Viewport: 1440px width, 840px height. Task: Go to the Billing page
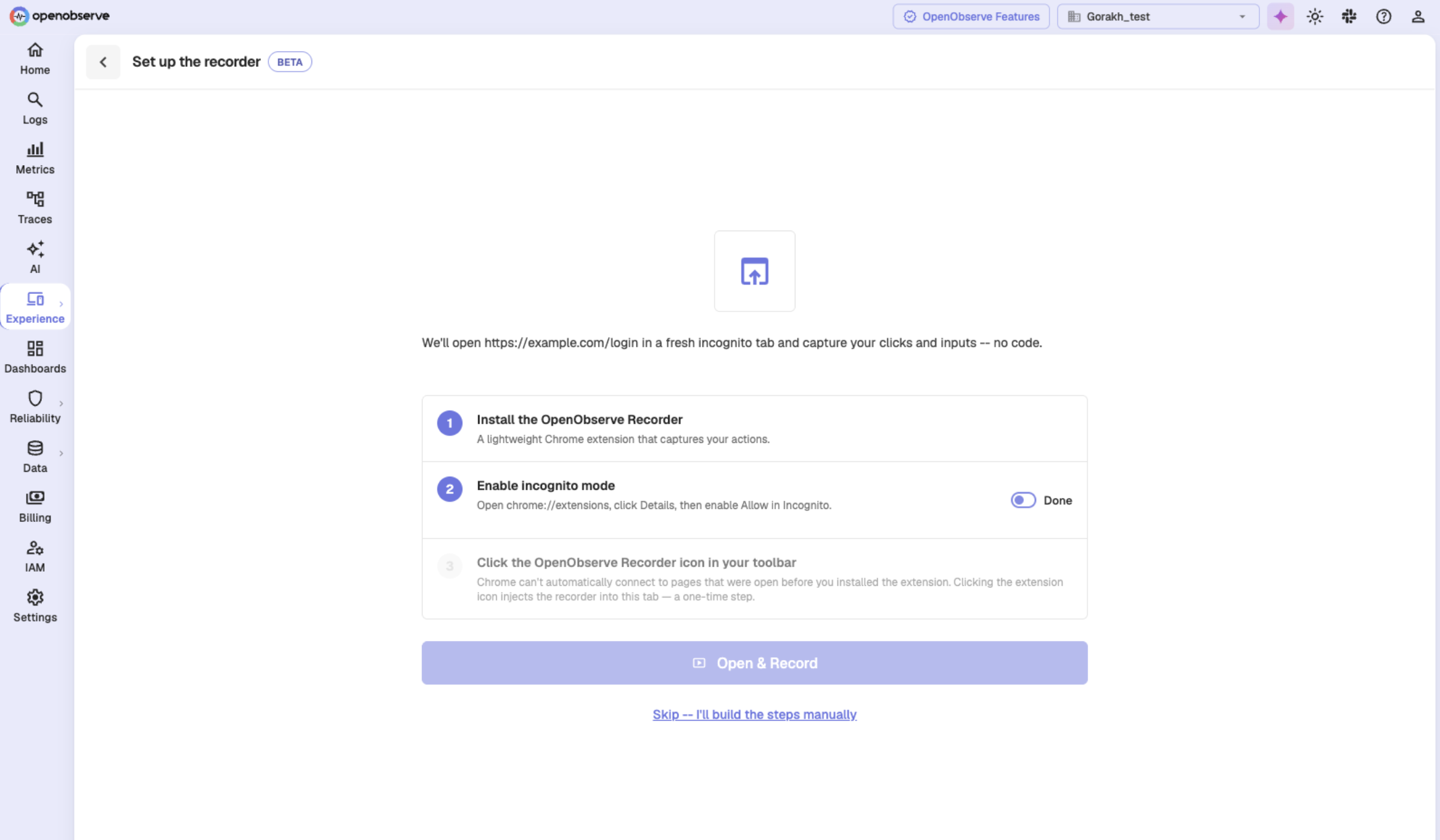(x=35, y=507)
